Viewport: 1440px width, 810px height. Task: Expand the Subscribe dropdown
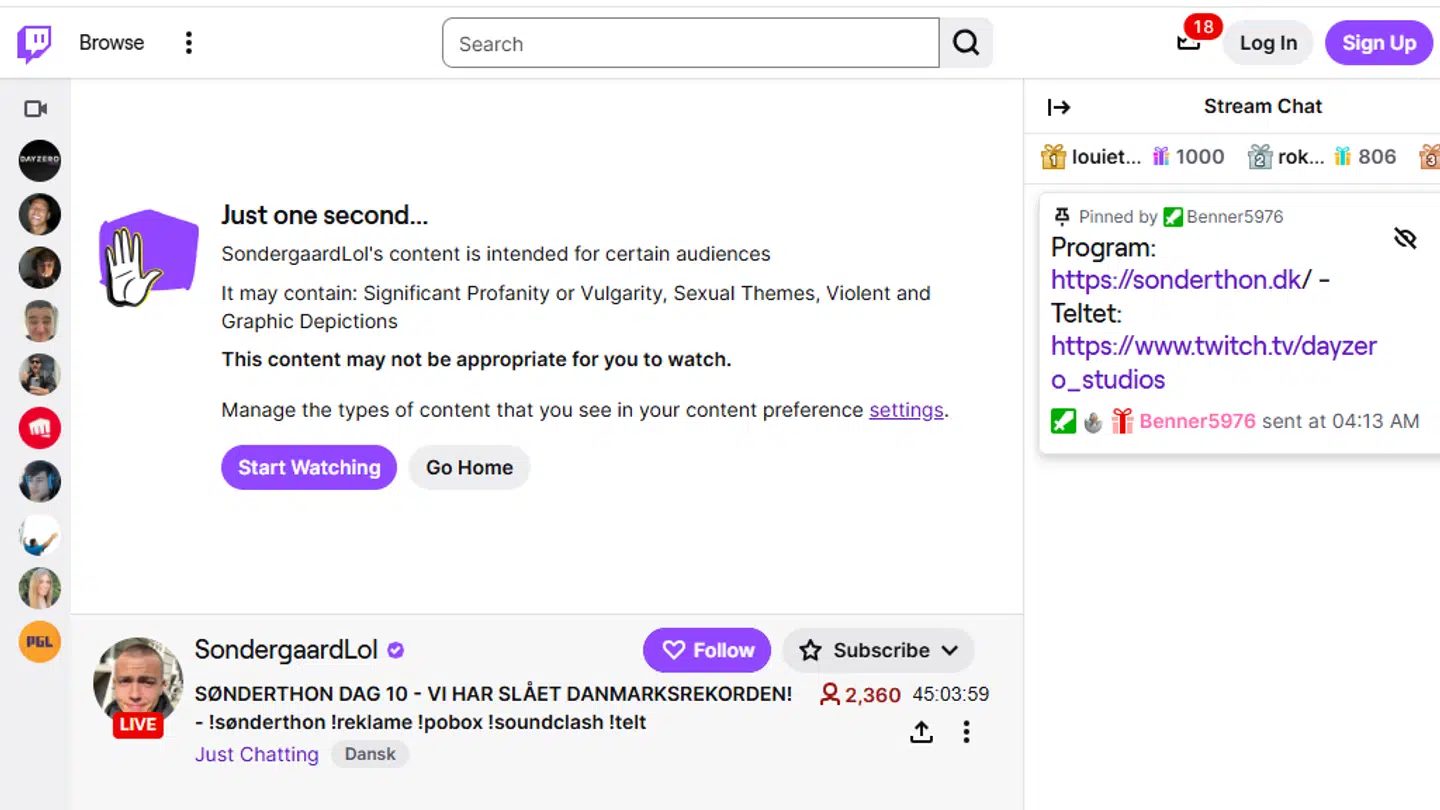click(879, 650)
